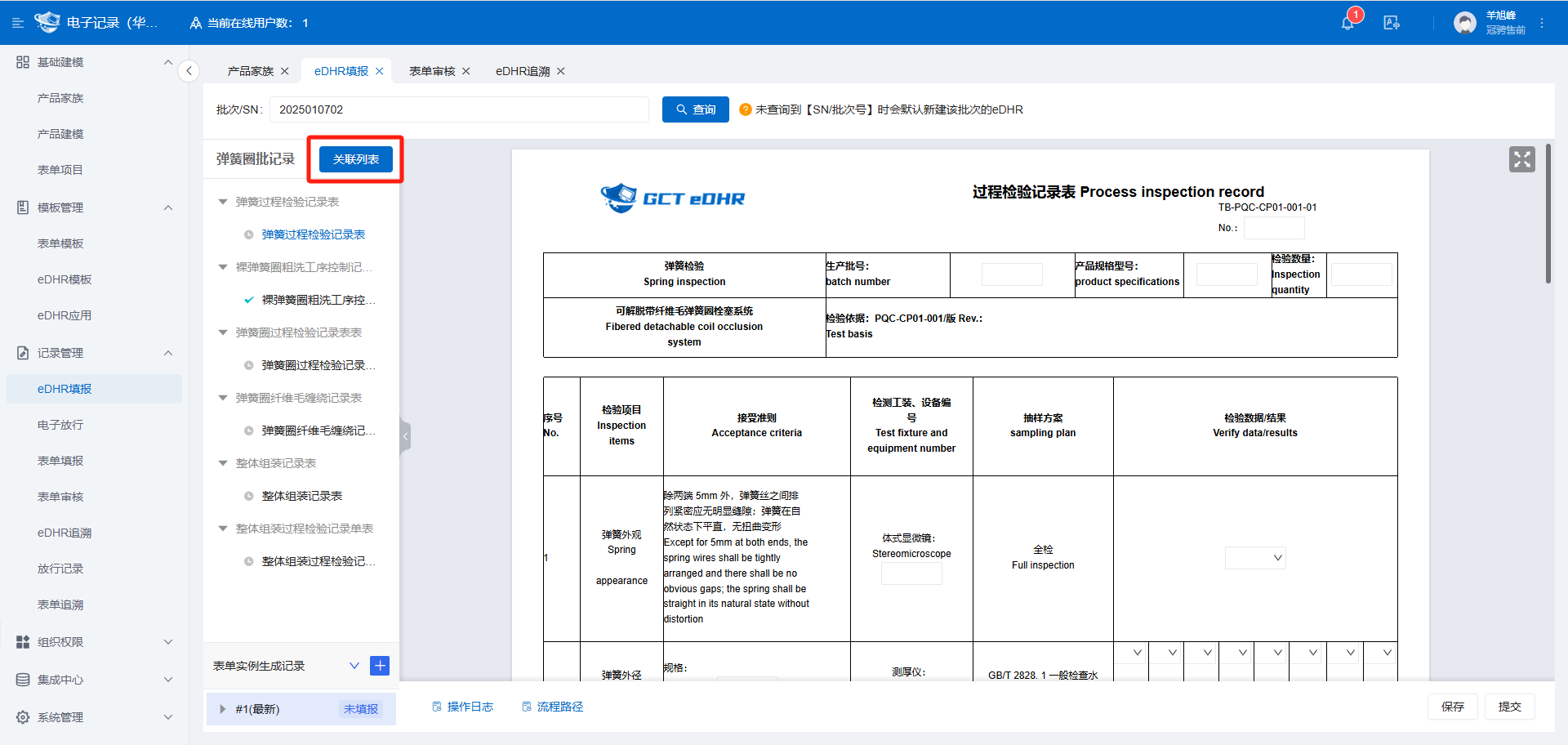Click the 关联列表 button
This screenshot has width=1568, height=745.
(x=356, y=159)
